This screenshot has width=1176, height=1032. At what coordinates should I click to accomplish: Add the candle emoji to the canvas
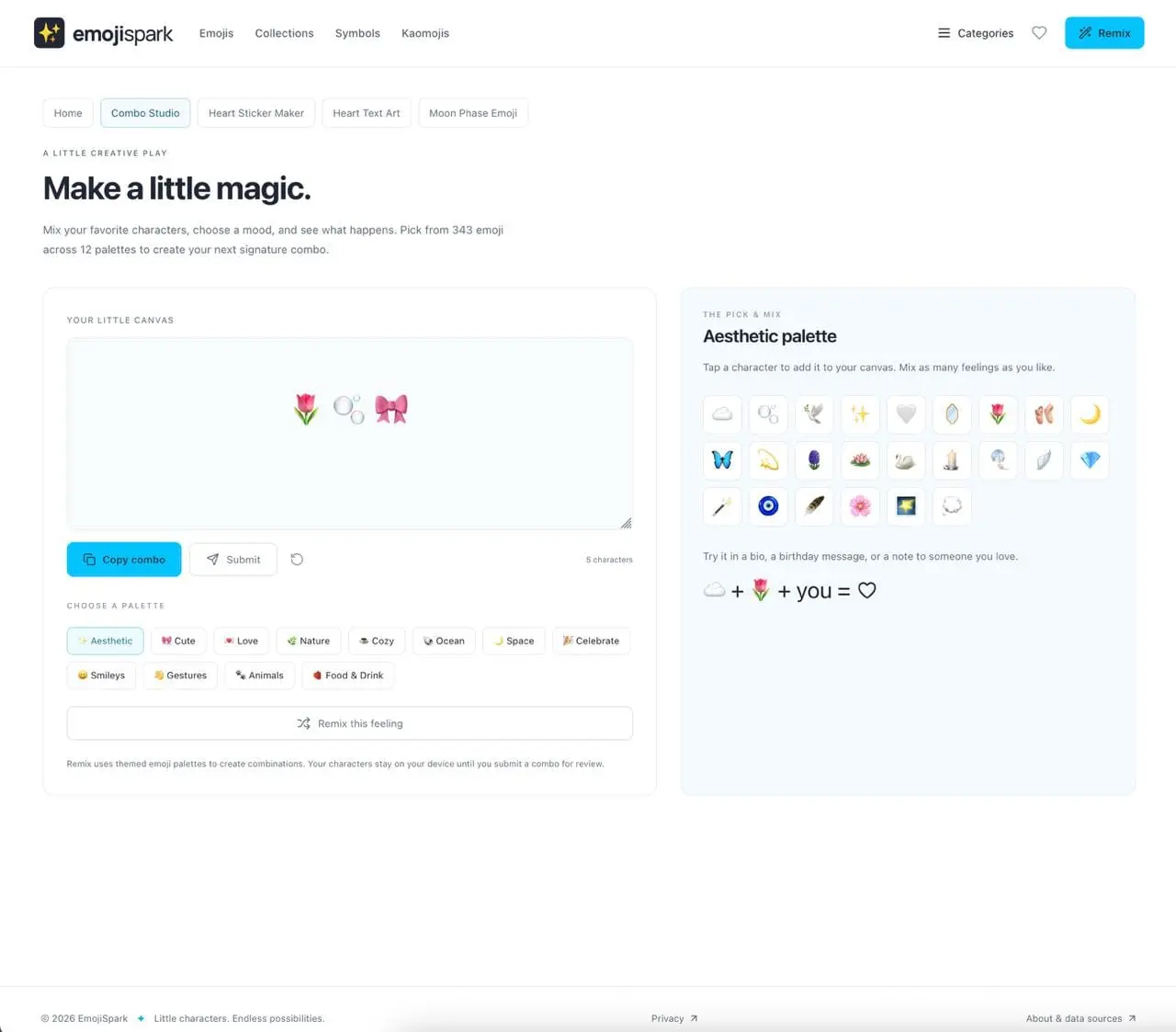coord(952,460)
